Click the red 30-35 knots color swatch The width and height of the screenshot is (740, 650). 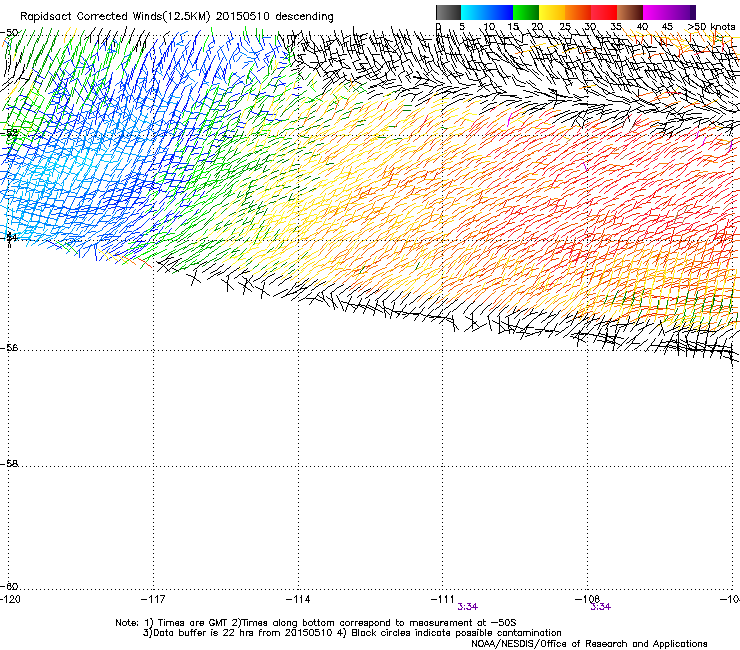pyautogui.click(x=604, y=12)
